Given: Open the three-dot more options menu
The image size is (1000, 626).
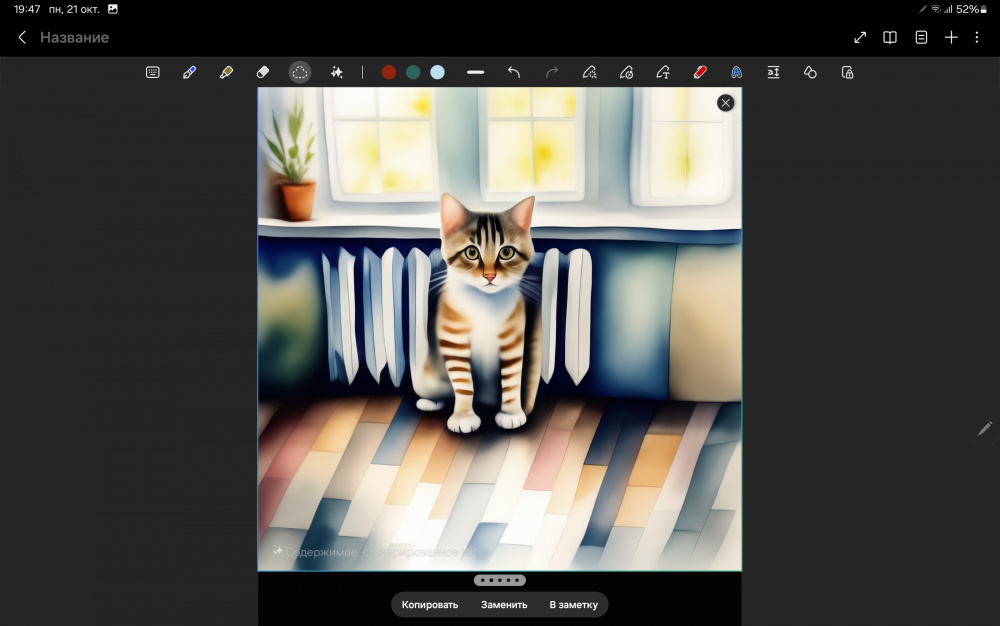Looking at the screenshot, I should pos(977,37).
